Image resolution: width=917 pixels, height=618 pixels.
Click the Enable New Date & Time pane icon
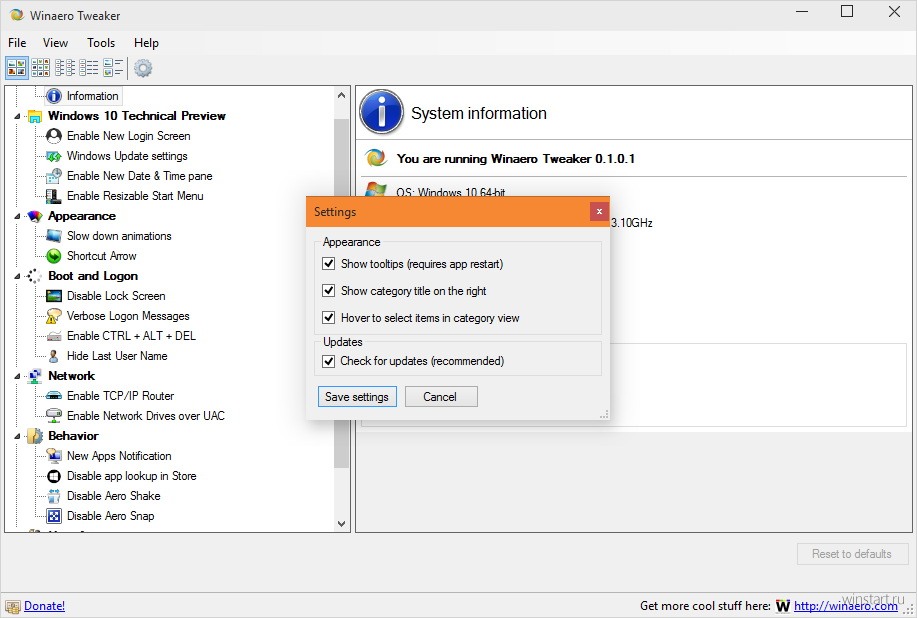(x=54, y=176)
